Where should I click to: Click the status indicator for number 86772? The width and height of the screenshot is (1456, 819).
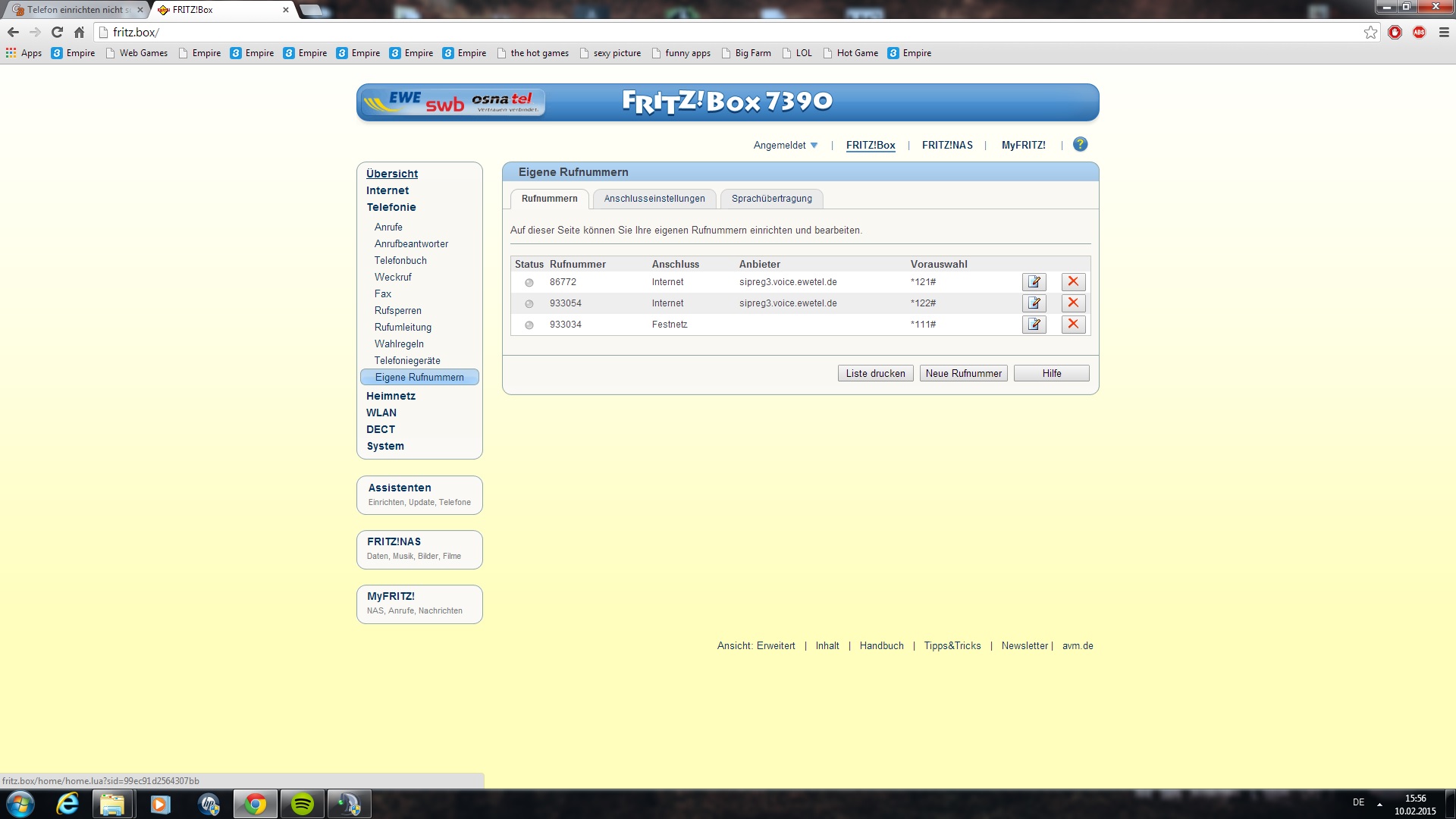tap(529, 283)
